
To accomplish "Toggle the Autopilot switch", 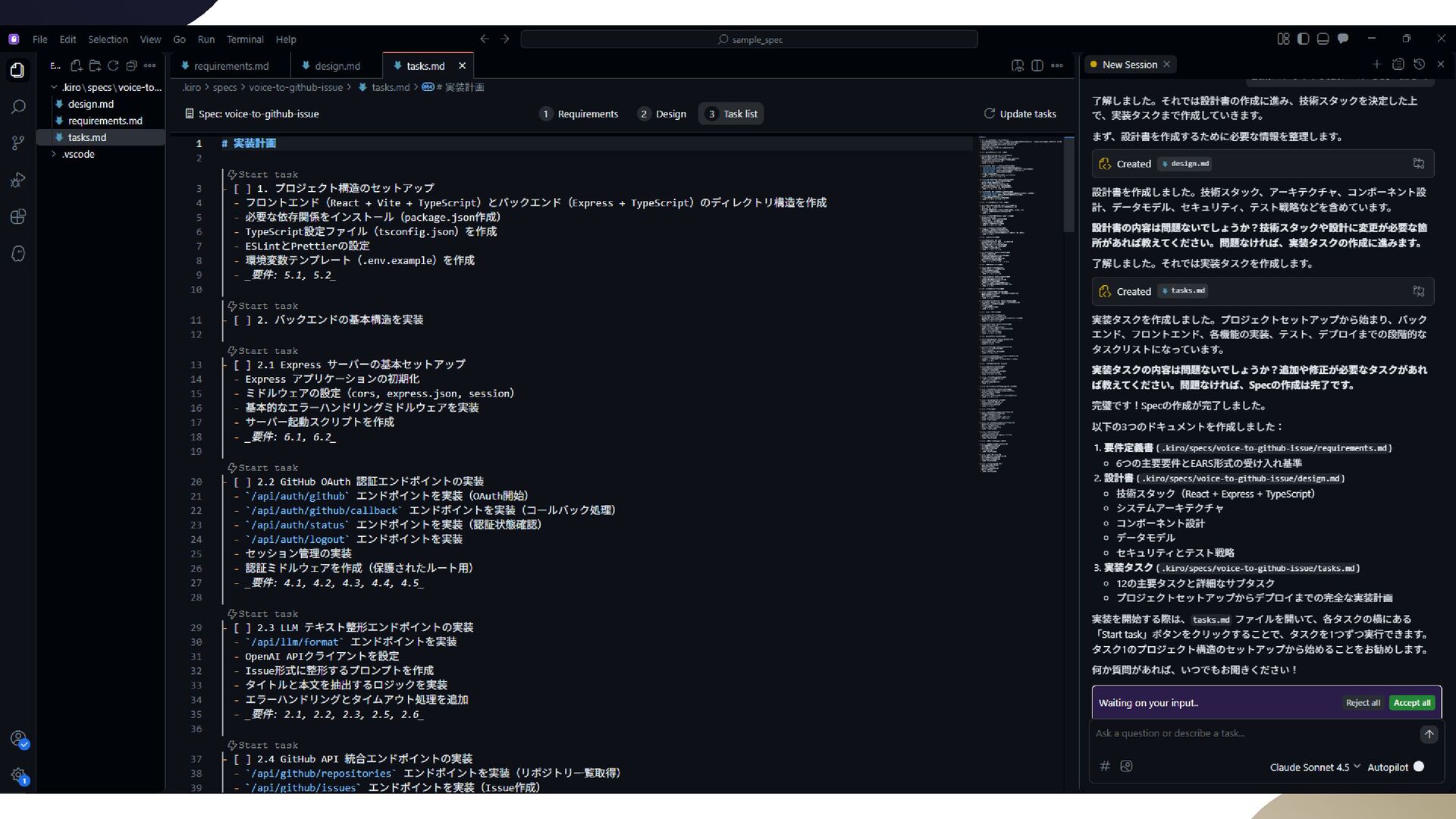I will (1418, 767).
